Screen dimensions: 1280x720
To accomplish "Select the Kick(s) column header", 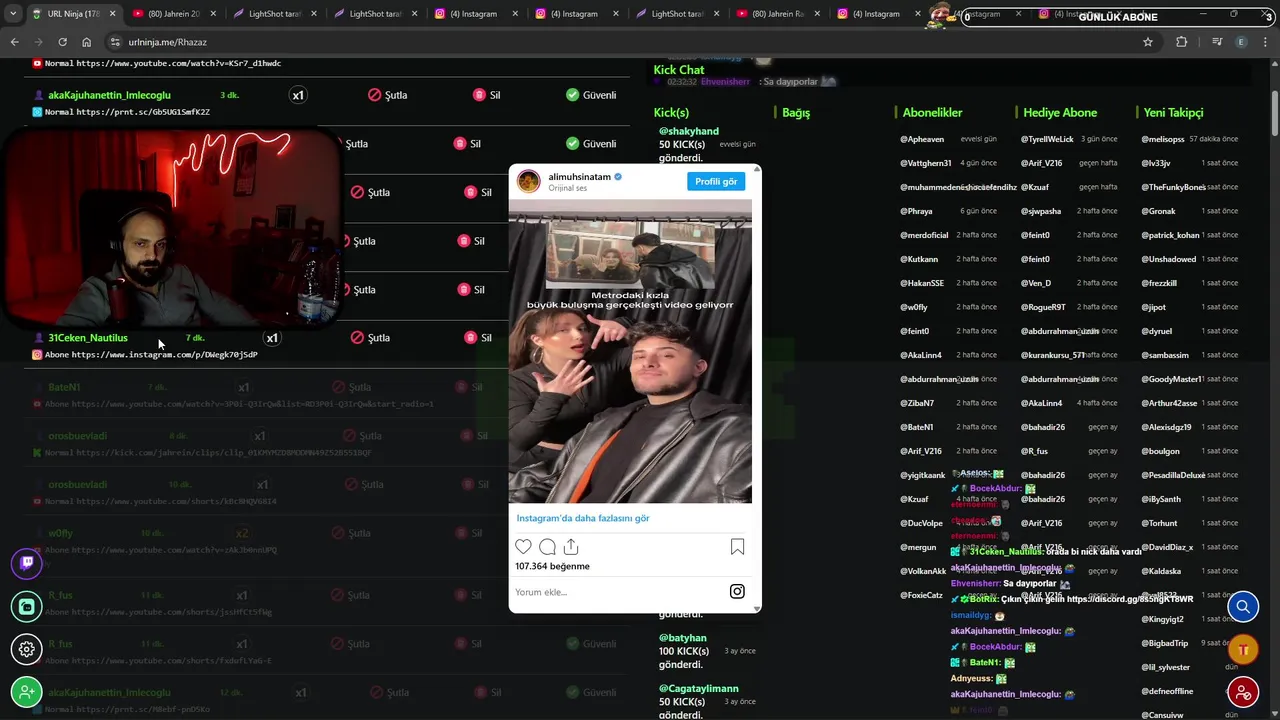I will point(671,113).
